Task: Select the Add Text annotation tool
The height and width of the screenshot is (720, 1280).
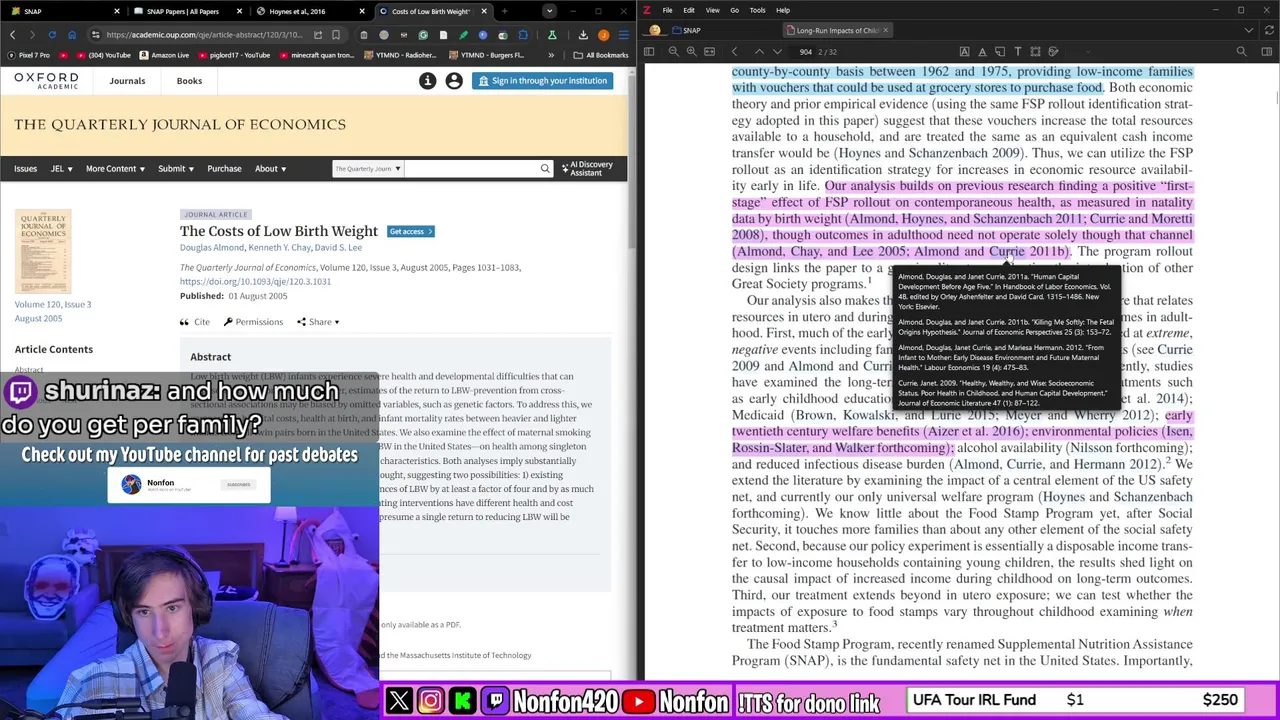Action: tap(1018, 51)
